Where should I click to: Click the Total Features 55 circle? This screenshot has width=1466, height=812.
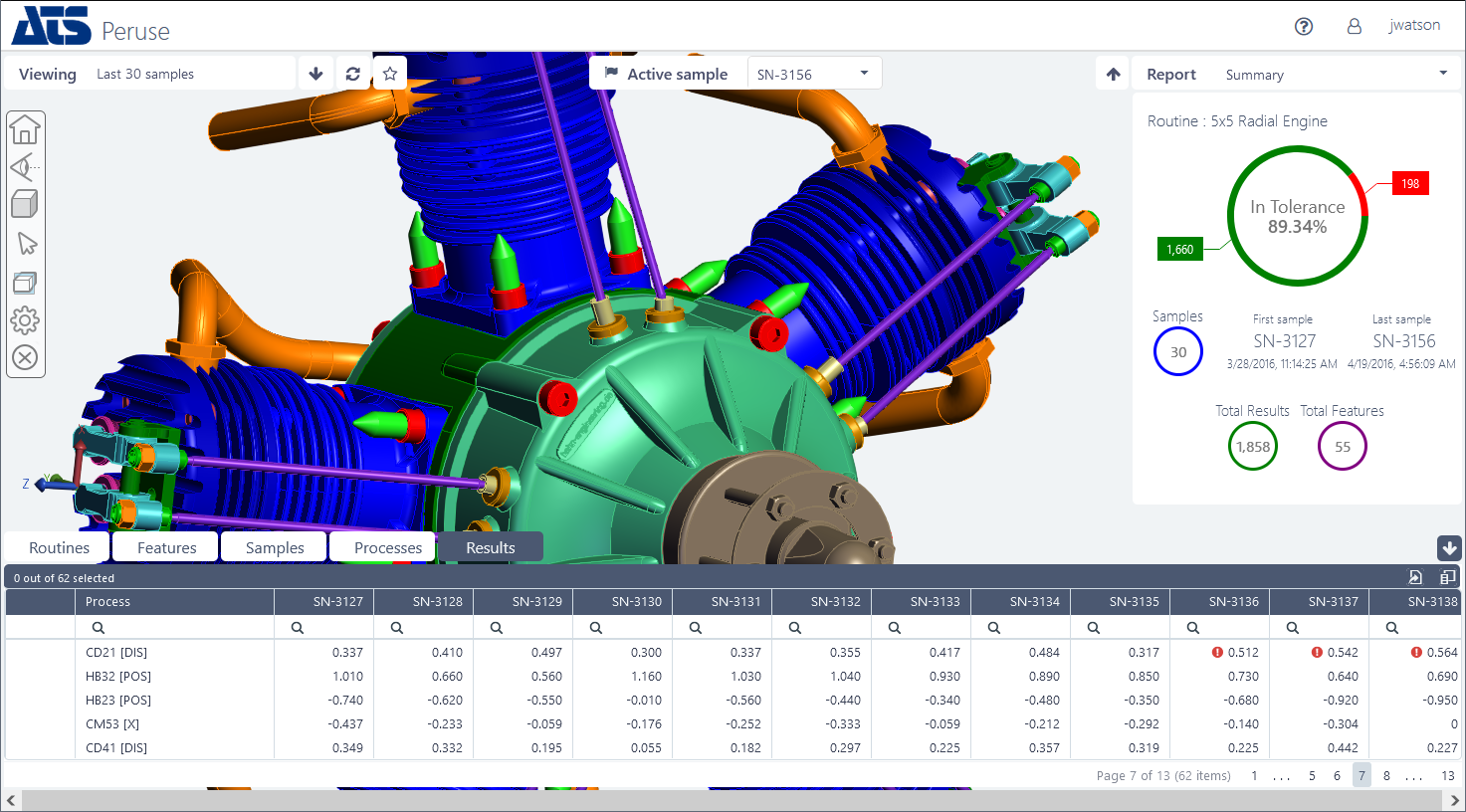tap(1343, 446)
